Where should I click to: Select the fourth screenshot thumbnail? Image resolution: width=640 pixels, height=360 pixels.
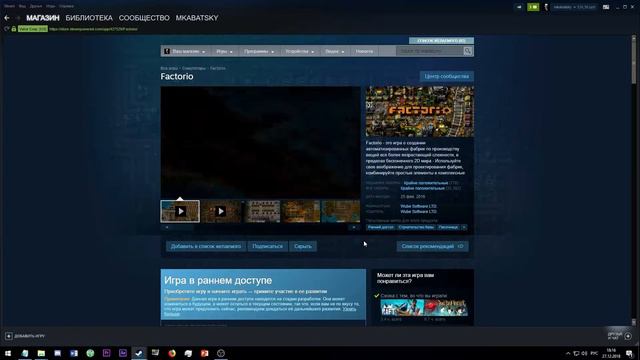(301, 211)
